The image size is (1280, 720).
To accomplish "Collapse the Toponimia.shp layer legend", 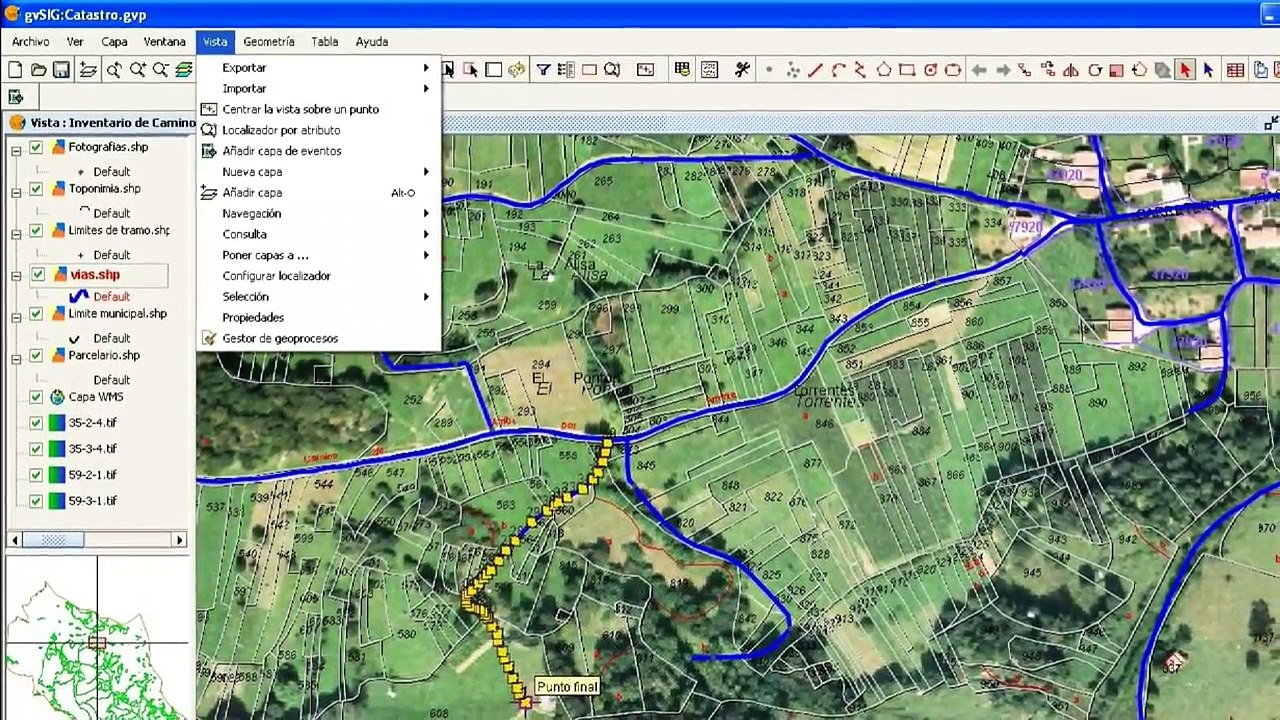I will pos(16,191).
